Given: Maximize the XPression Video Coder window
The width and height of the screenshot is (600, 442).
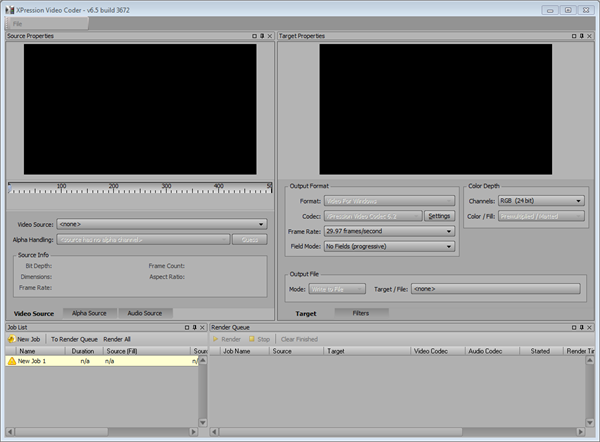Looking at the screenshot, I should (568, 10).
